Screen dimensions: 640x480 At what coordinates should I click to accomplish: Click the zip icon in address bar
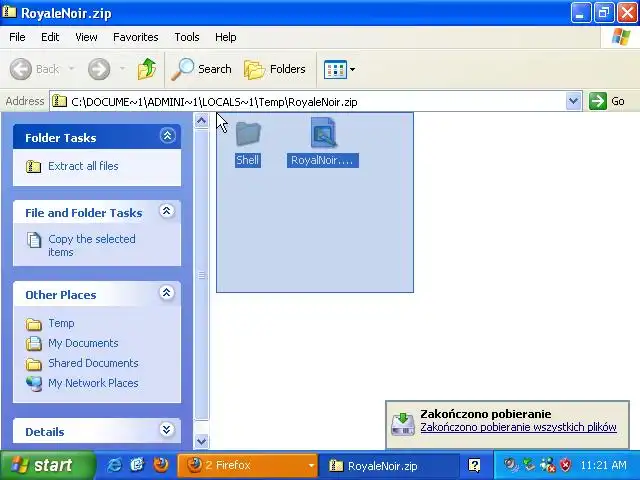[x=60, y=101]
